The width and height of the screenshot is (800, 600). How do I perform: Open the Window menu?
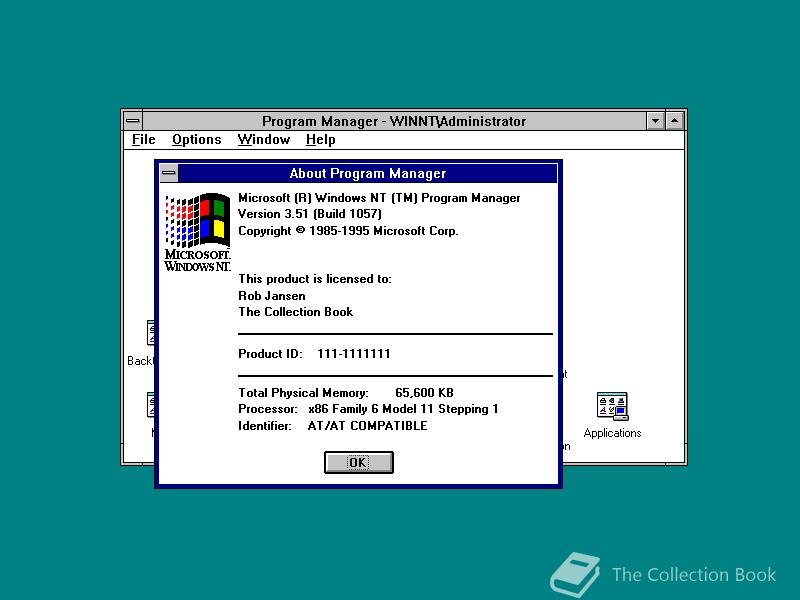point(264,139)
